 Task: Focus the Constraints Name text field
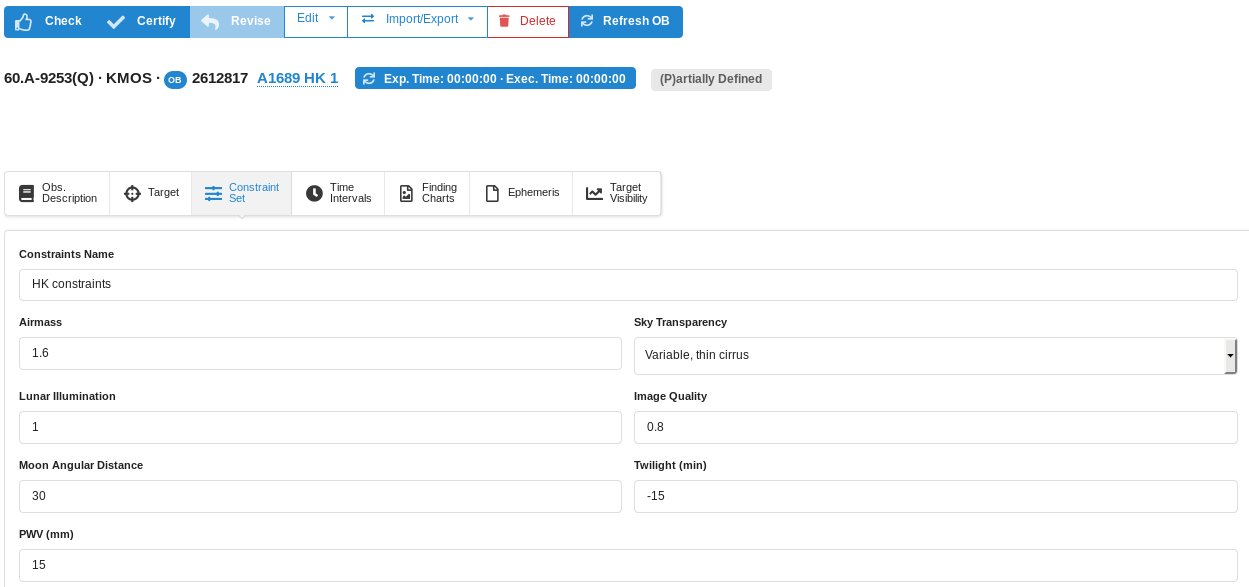(x=628, y=284)
